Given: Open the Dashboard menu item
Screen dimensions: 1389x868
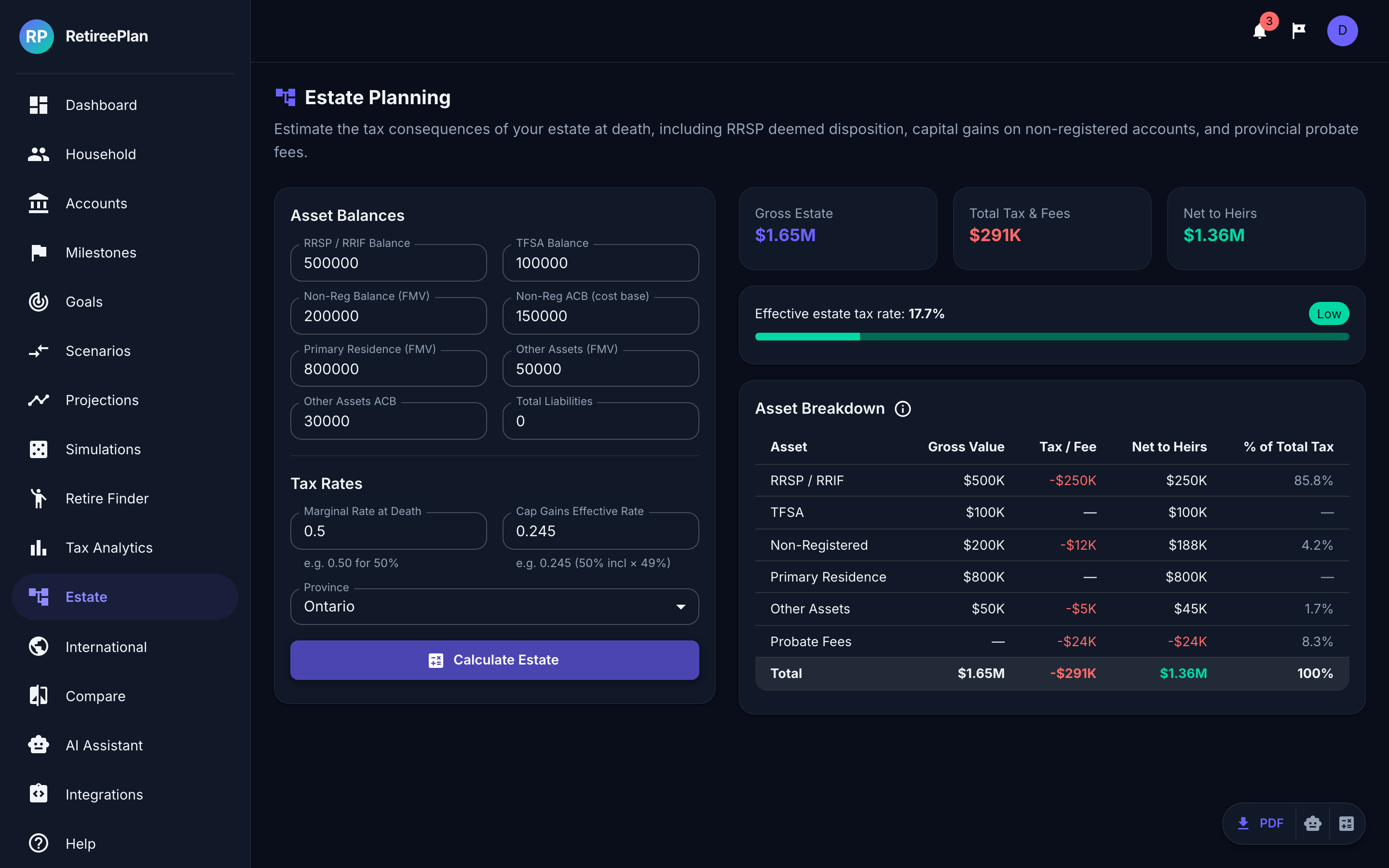Looking at the screenshot, I should pyautogui.click(x=101, y=105).
